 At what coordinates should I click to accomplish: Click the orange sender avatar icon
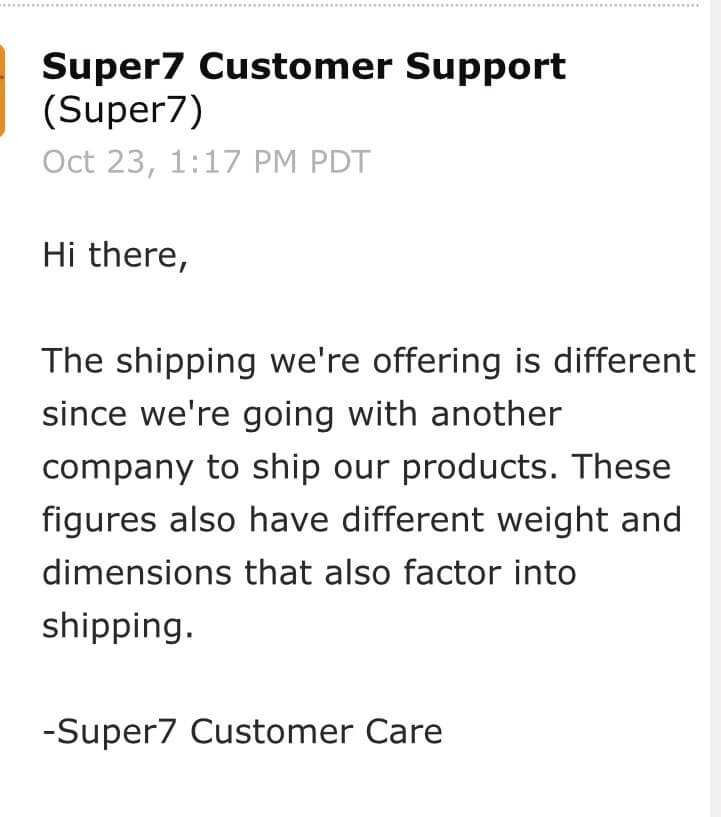pyautogui.click(x=2, y=91)
